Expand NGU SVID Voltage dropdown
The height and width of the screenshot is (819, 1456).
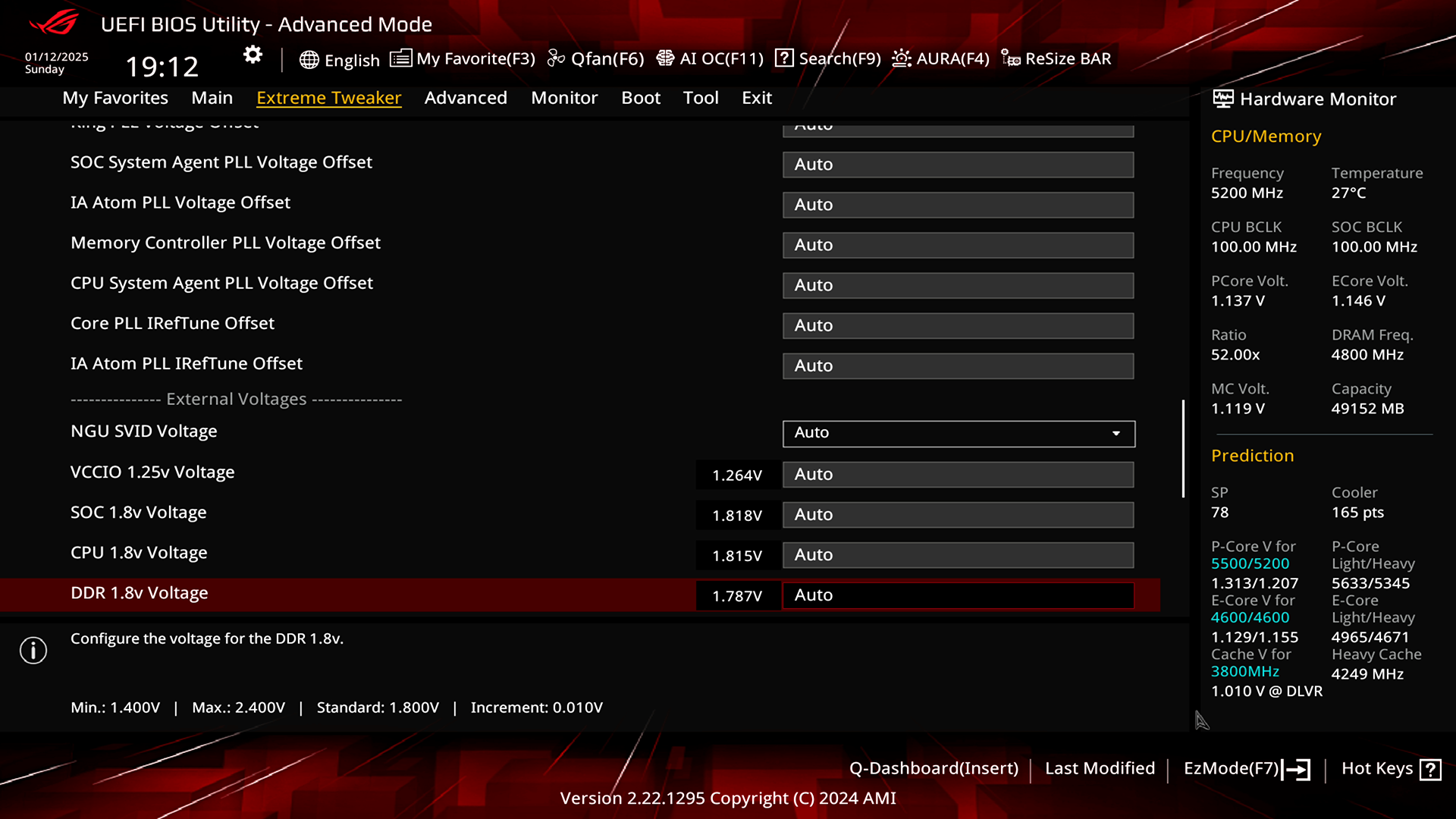point(1116,432)
